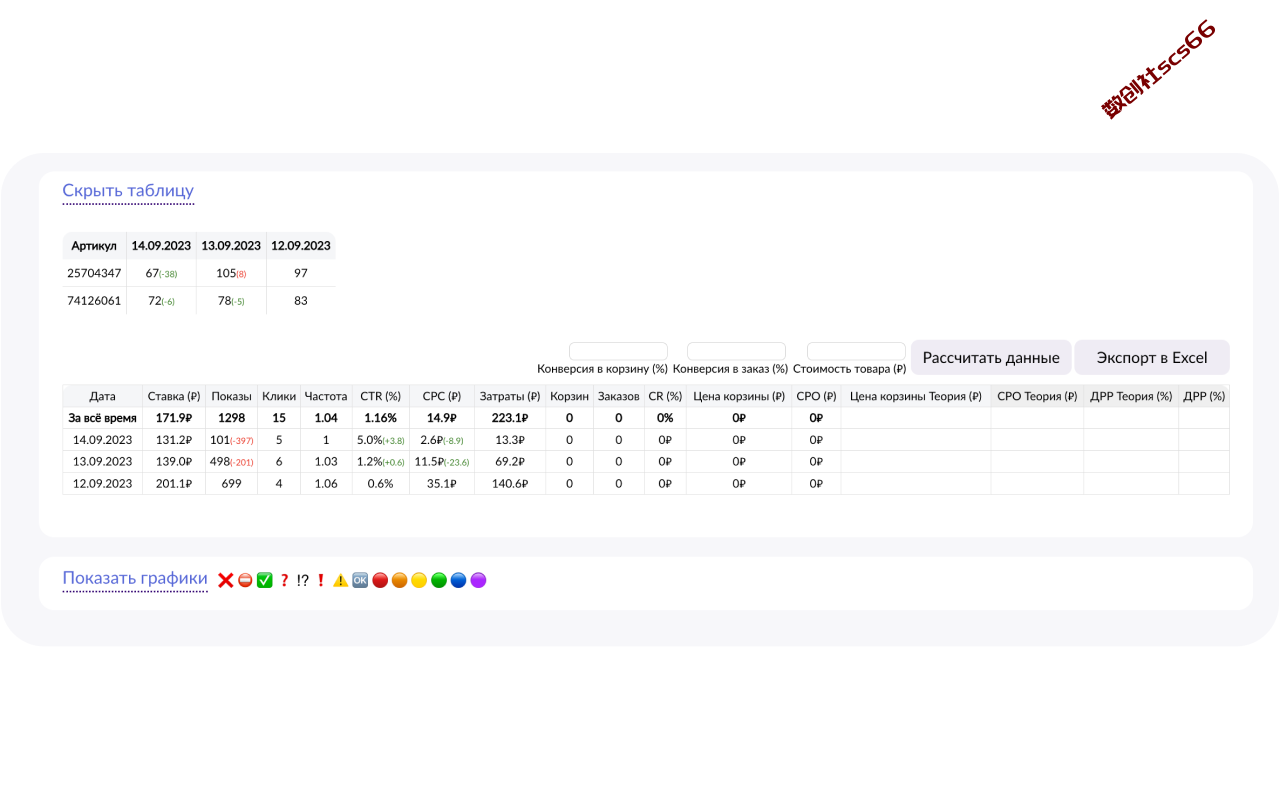This screenshot has height=800, width=1280.
Task: Click the 13.3₽ spend value
Action: pos(510,440)
